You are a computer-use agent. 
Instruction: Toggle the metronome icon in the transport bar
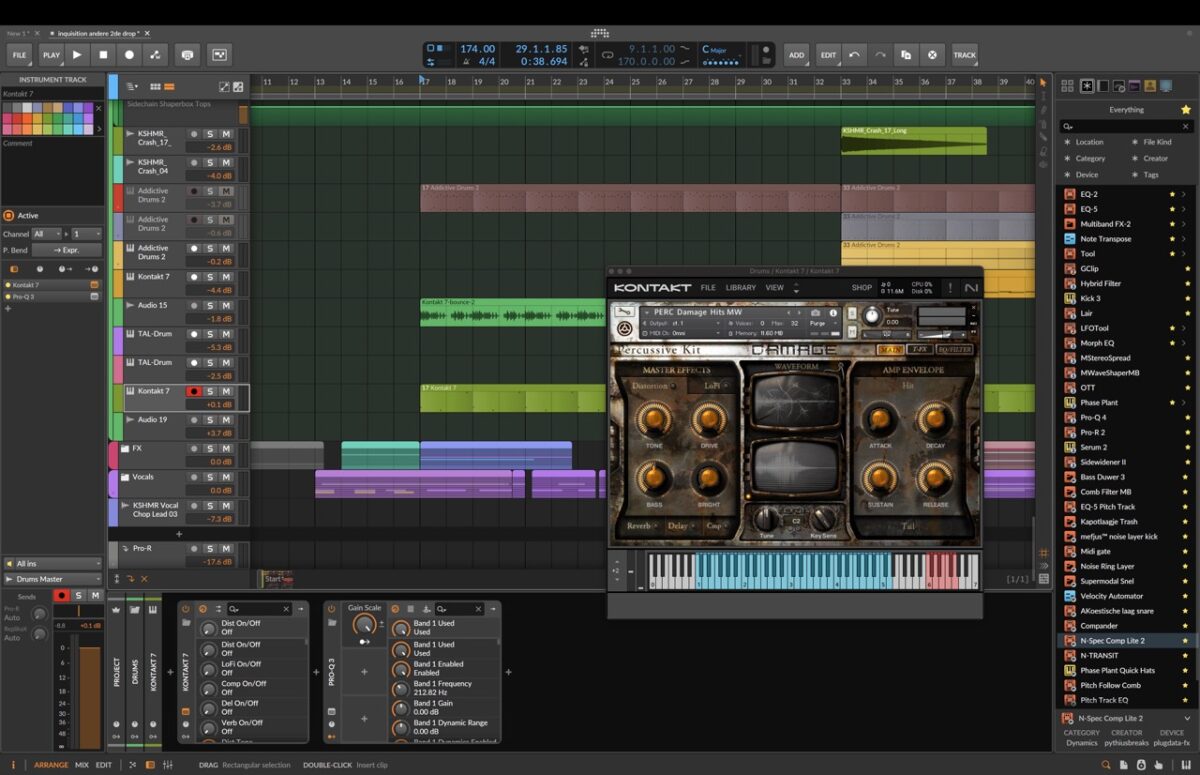186,54
